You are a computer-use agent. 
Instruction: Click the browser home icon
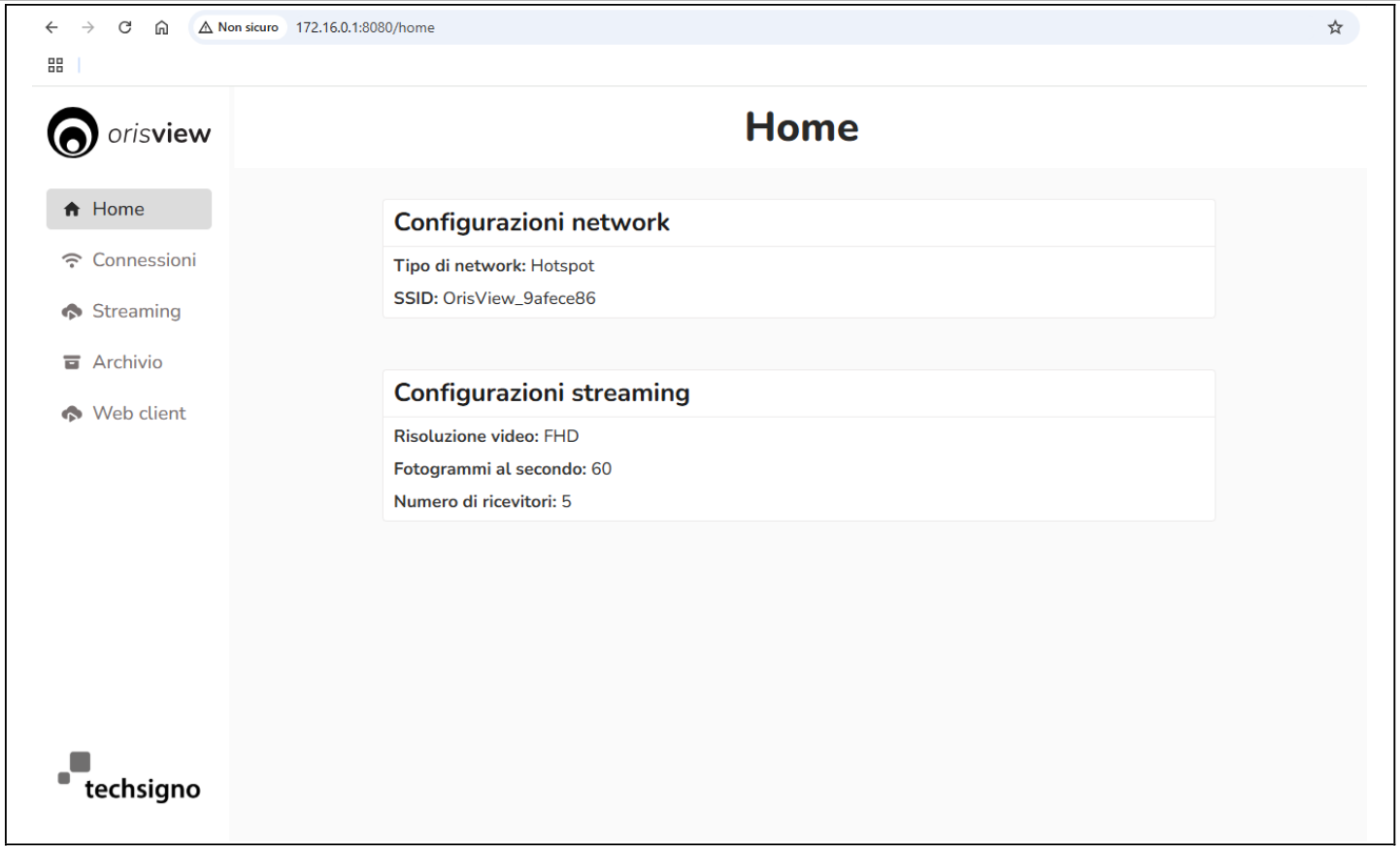161,27
